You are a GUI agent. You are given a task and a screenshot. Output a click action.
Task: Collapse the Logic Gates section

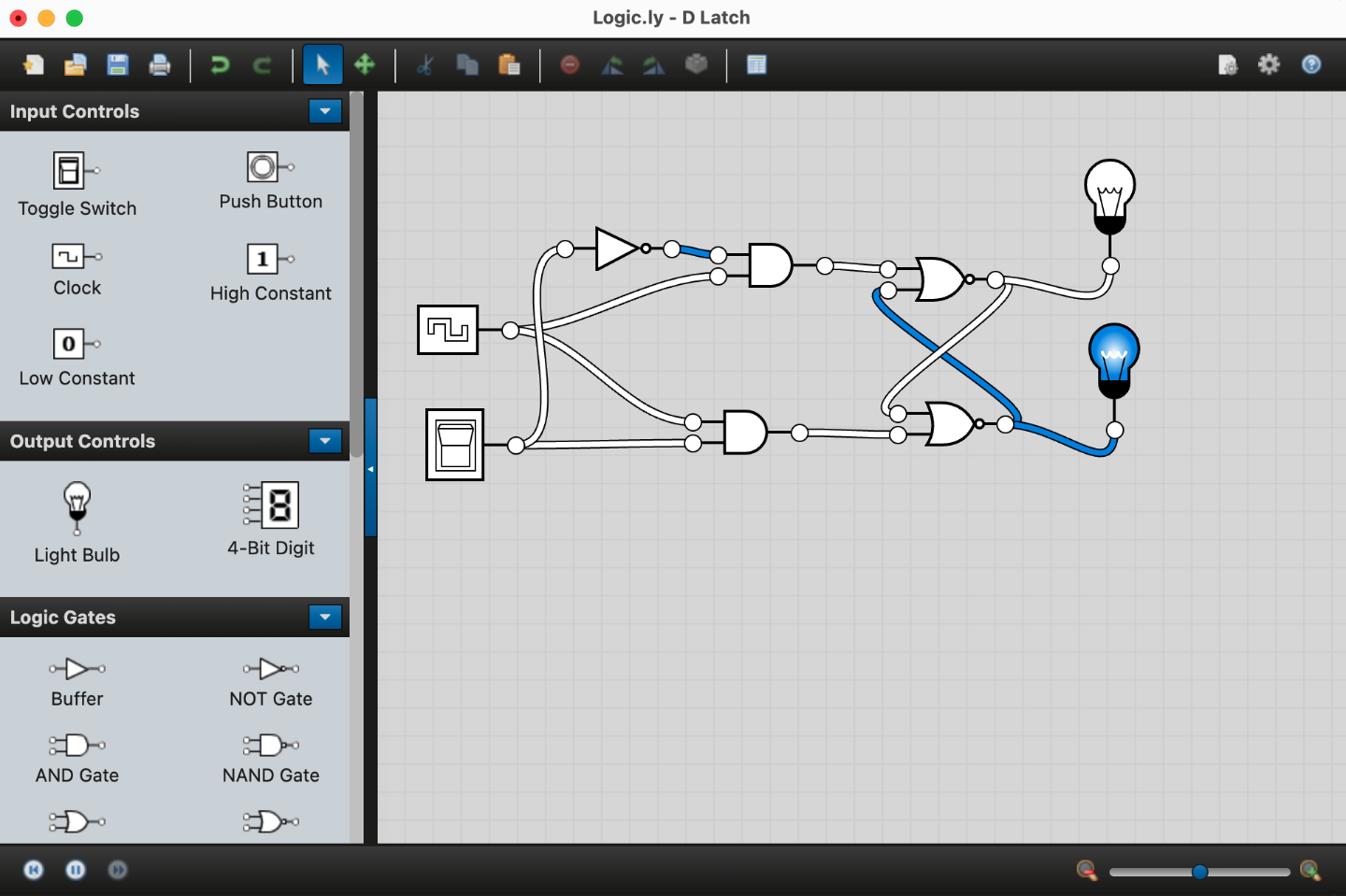(324, 617)
